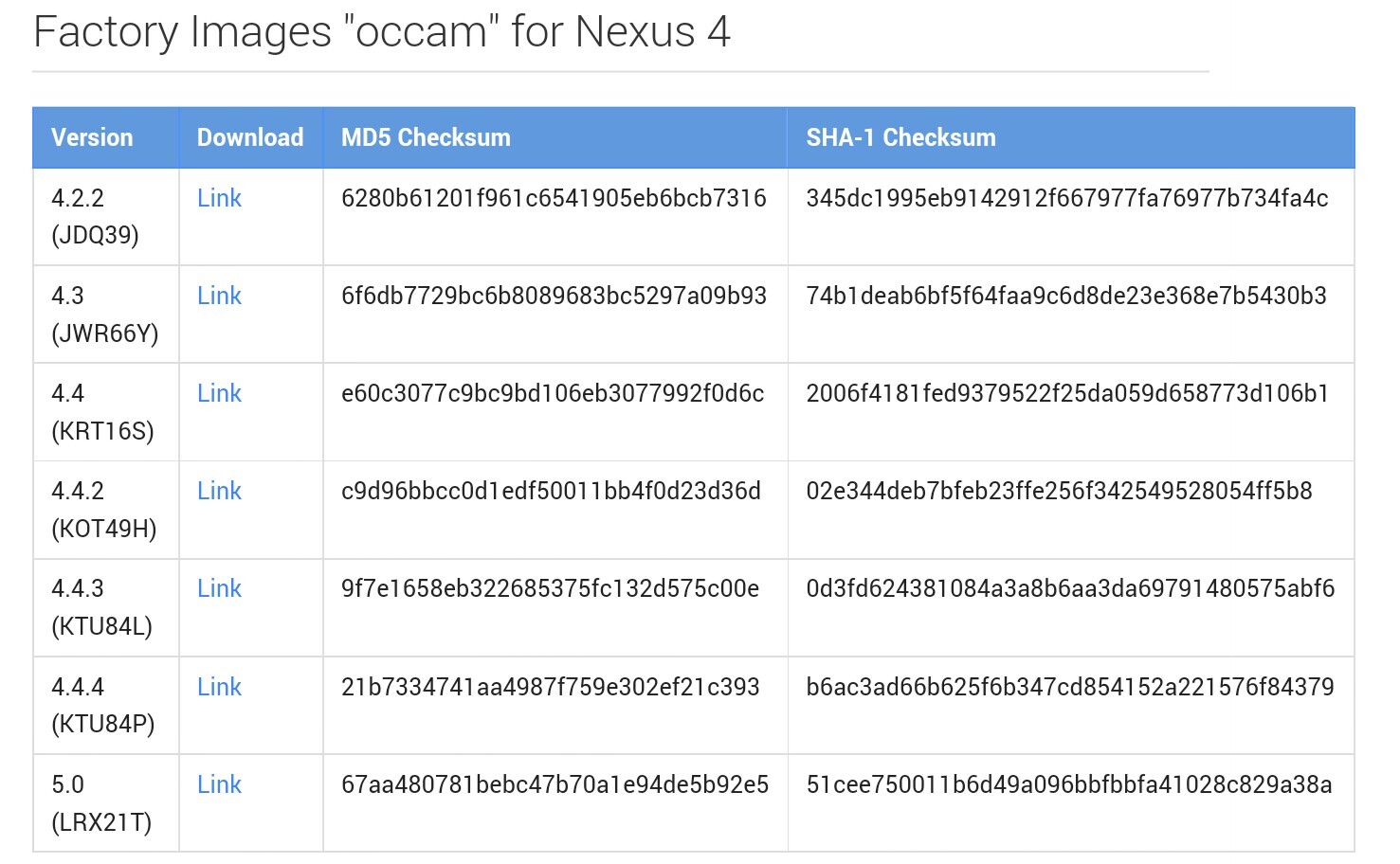The height and width of the screenshot is (864, 1400).
Task: Click the Download column header
Action: 250,137
